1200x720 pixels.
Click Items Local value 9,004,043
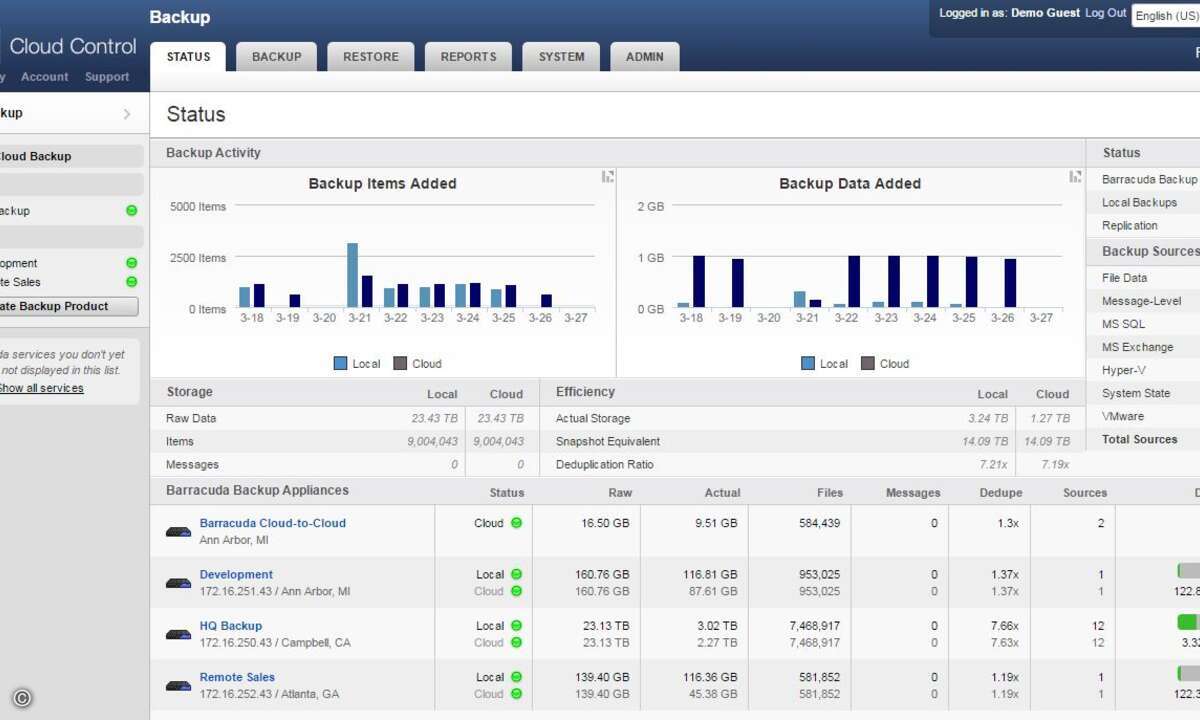[x=433, y=441]
